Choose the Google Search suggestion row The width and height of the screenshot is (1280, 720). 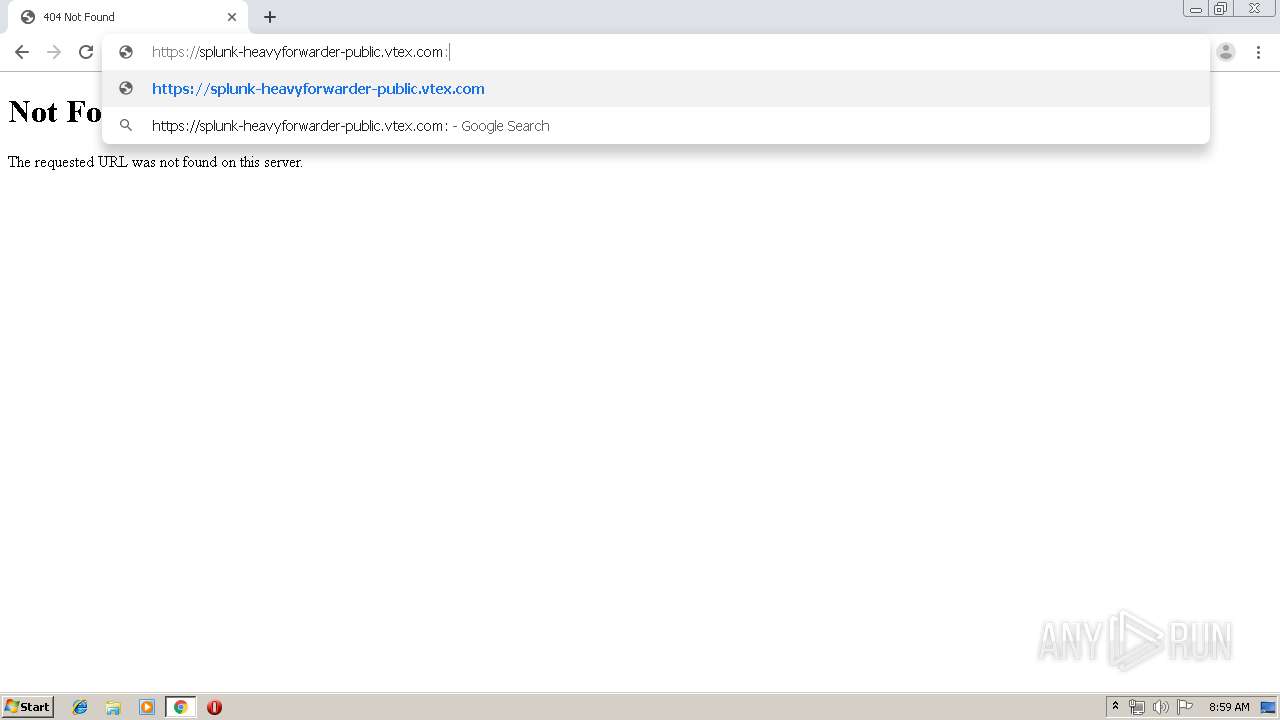click(x=655, y=126)
